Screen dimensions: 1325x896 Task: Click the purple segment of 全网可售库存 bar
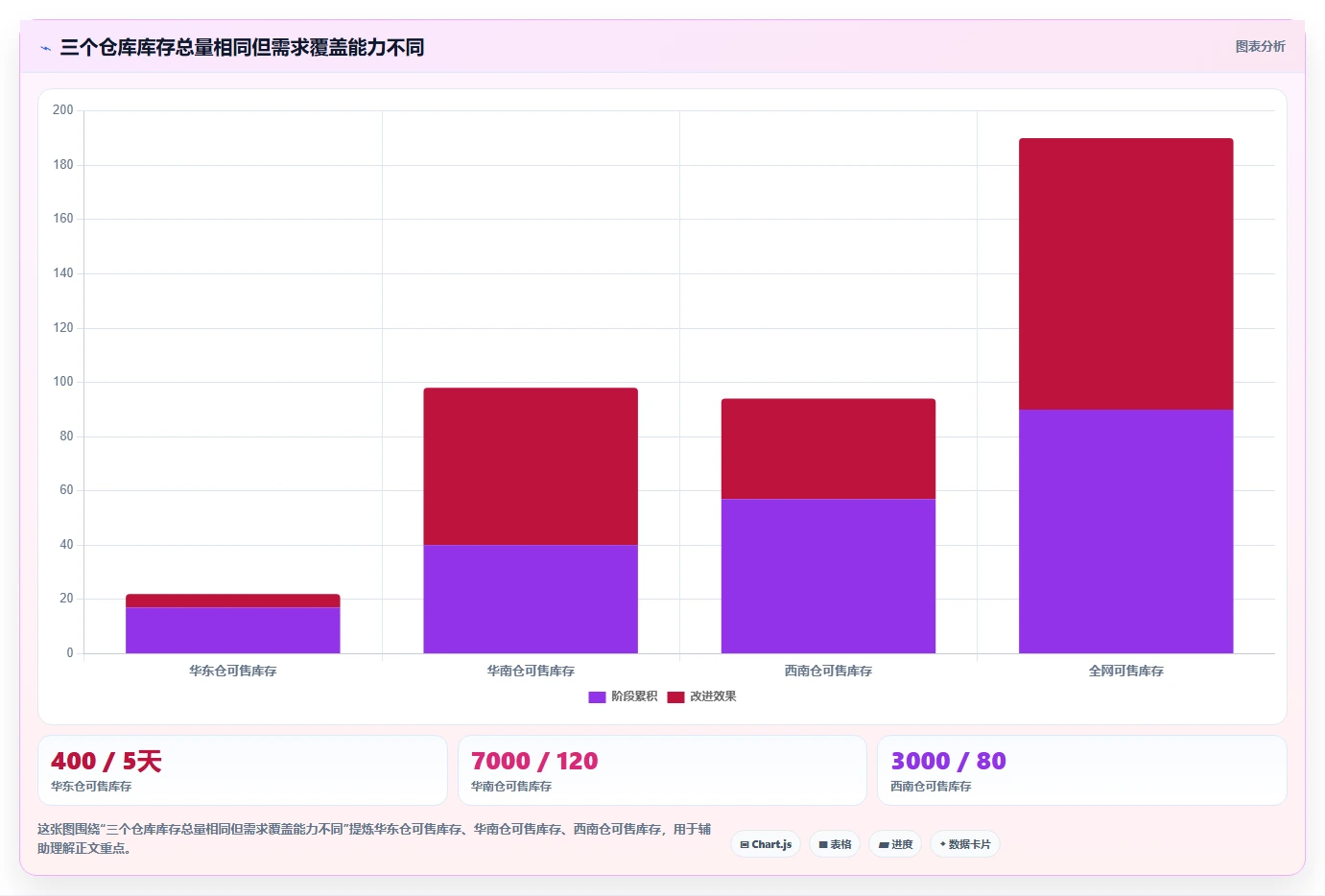coord(1126,531)
